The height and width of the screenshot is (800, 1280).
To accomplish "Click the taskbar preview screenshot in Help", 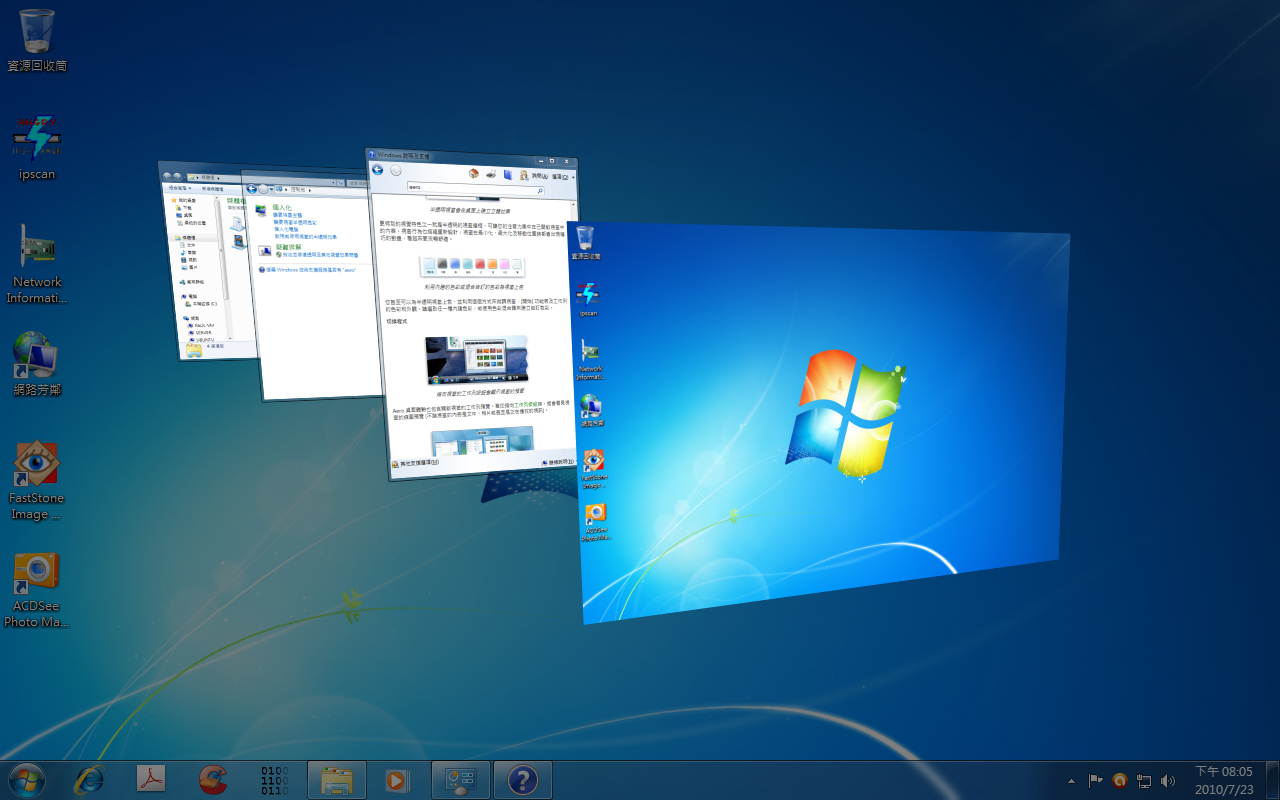I will pos(476,361).
